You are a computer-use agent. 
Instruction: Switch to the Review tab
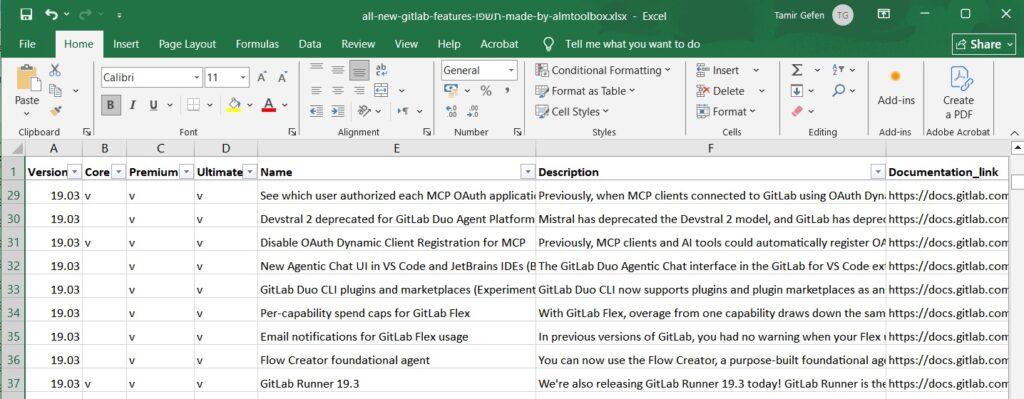358,44
